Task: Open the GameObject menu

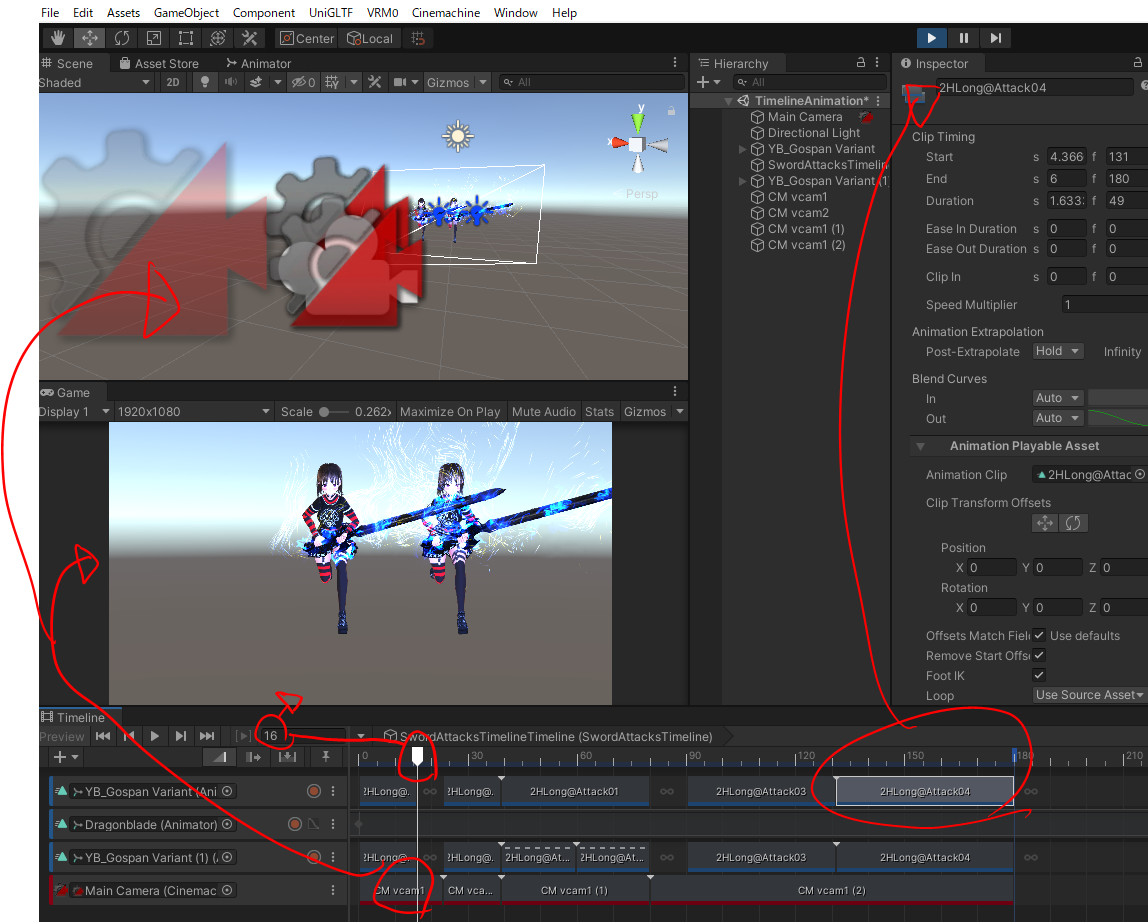Action: pos(186,12)
